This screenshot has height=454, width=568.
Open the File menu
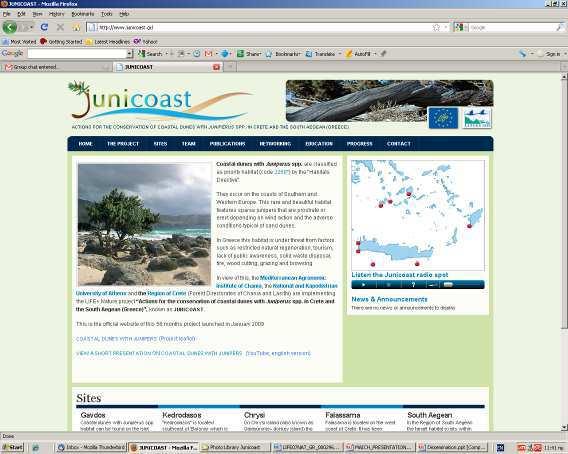(7, 14)
